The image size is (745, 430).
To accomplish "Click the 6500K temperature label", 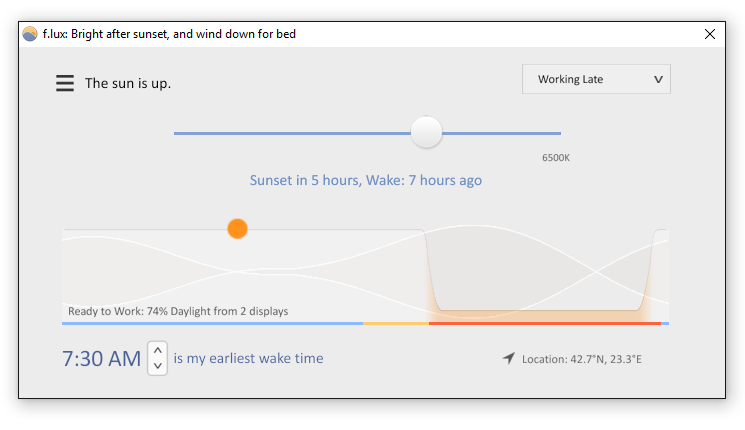I will pyautogui.click(x=556, y=158).
